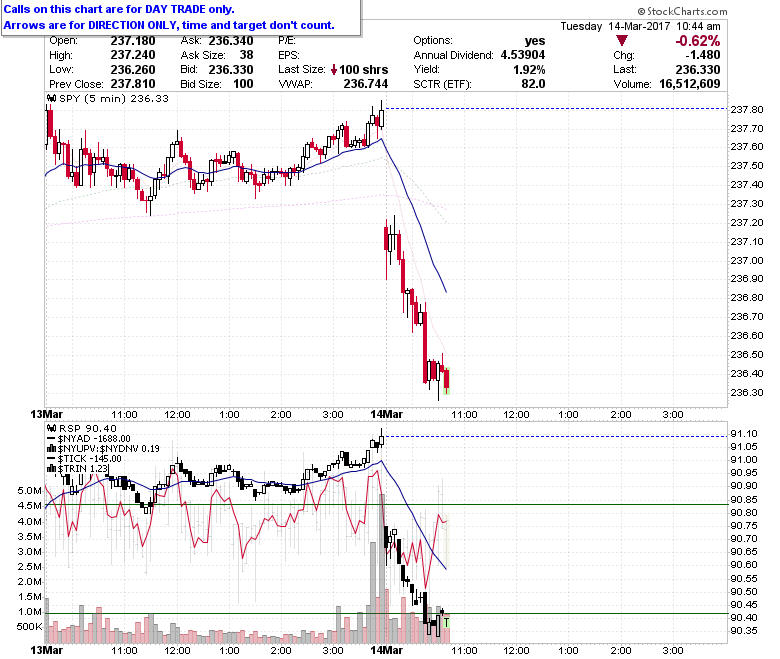The height and width of the screenshot is (659, 780).
Task: Select the $NYUPV:$NYDNV 0.19 legend entry
Action: [x=103, y=449]
